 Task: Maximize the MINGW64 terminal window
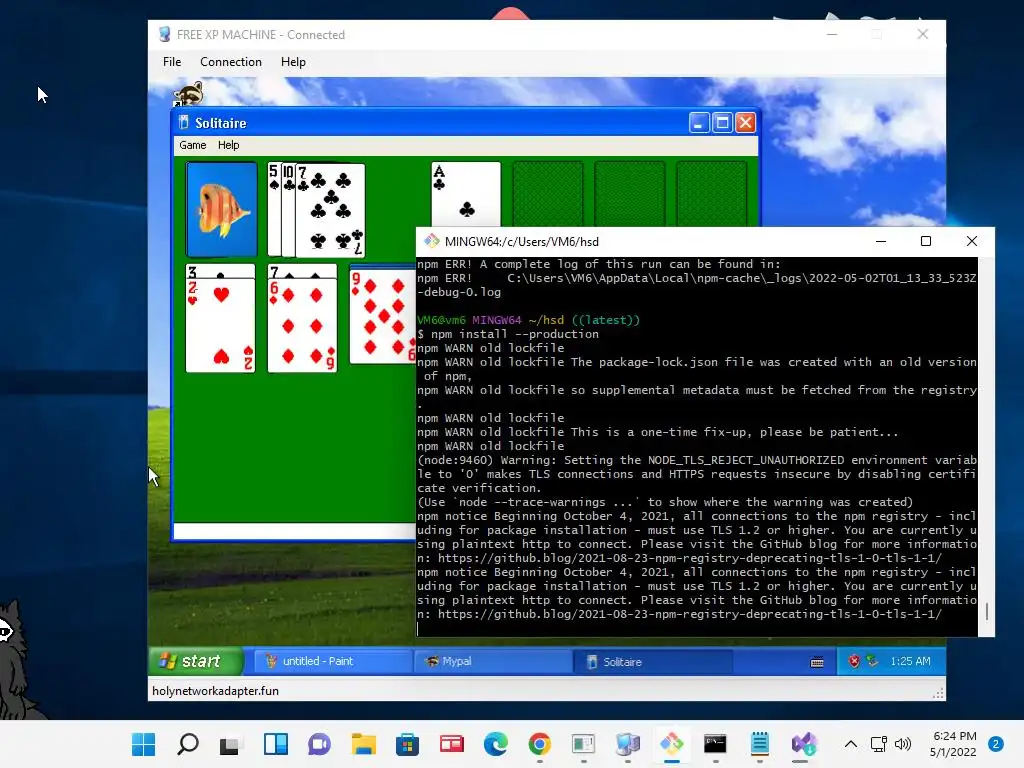[x=925, y=241]
